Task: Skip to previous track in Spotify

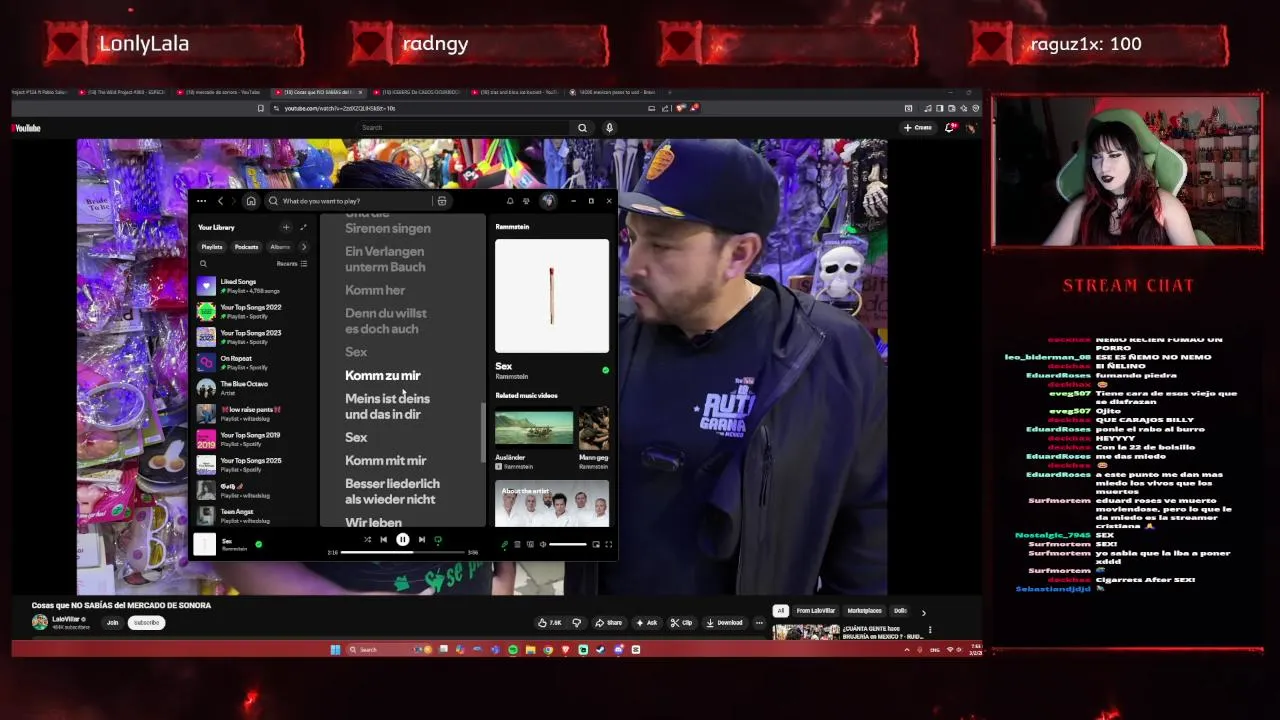Action: coord(383,540)
